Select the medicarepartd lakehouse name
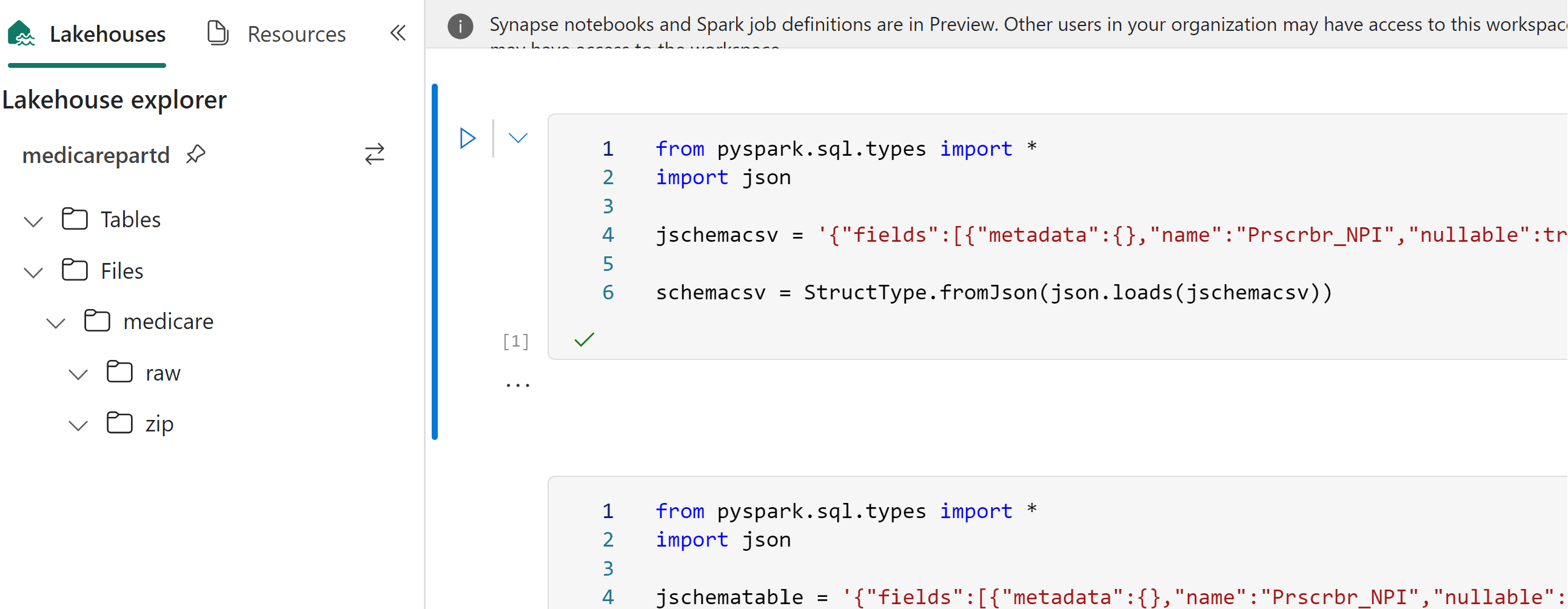This screenshot has height=609, width=1568. coord(96,155)
